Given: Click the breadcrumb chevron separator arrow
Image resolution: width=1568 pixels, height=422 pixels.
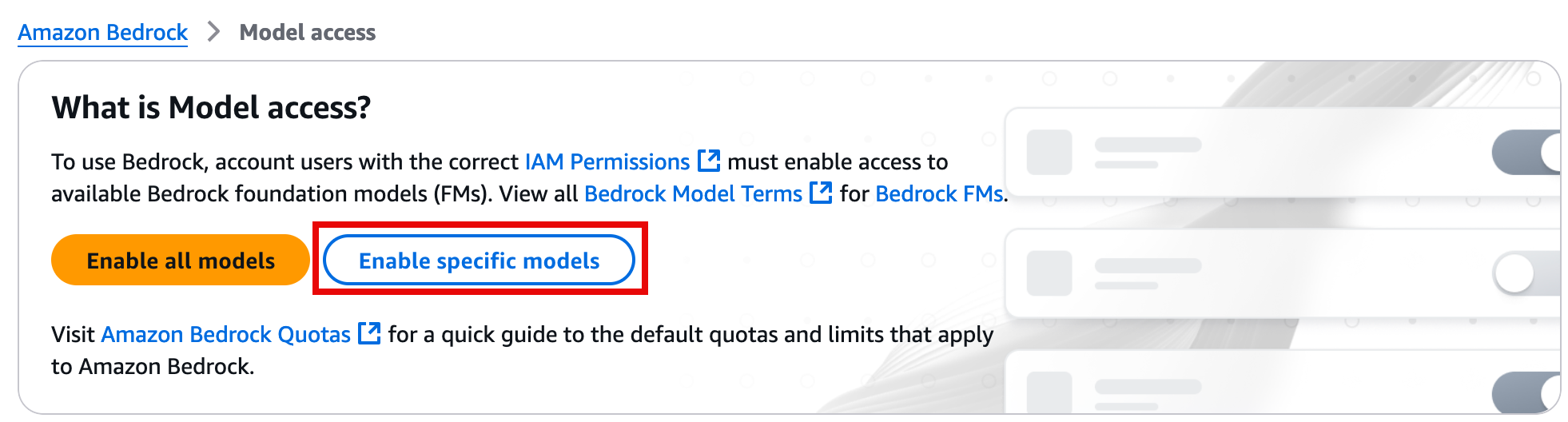Looking at the screenshot, I should [x=213, y=32].
